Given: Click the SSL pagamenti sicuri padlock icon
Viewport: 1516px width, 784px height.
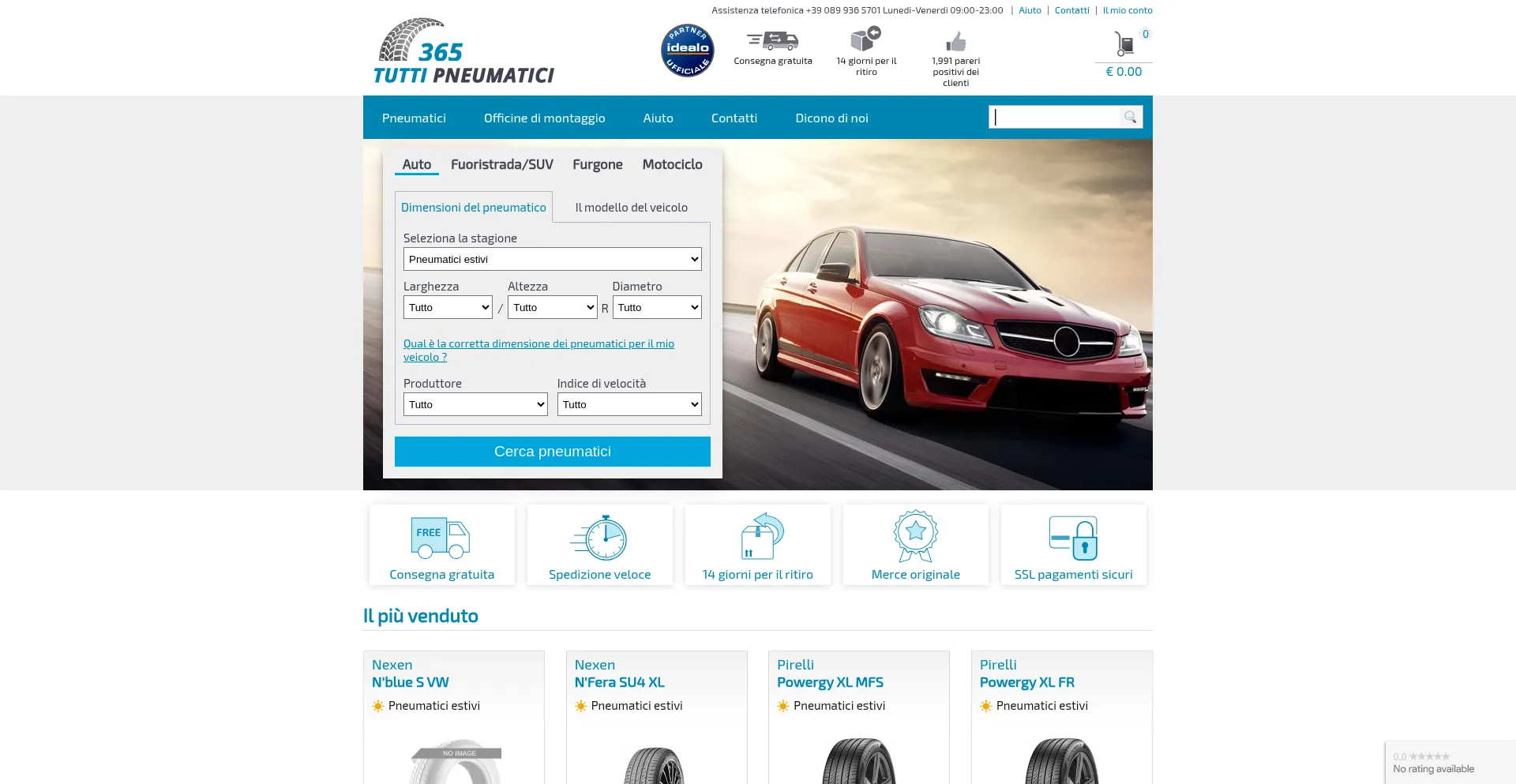Looking at the screenshot, I should pos(1073,538).
